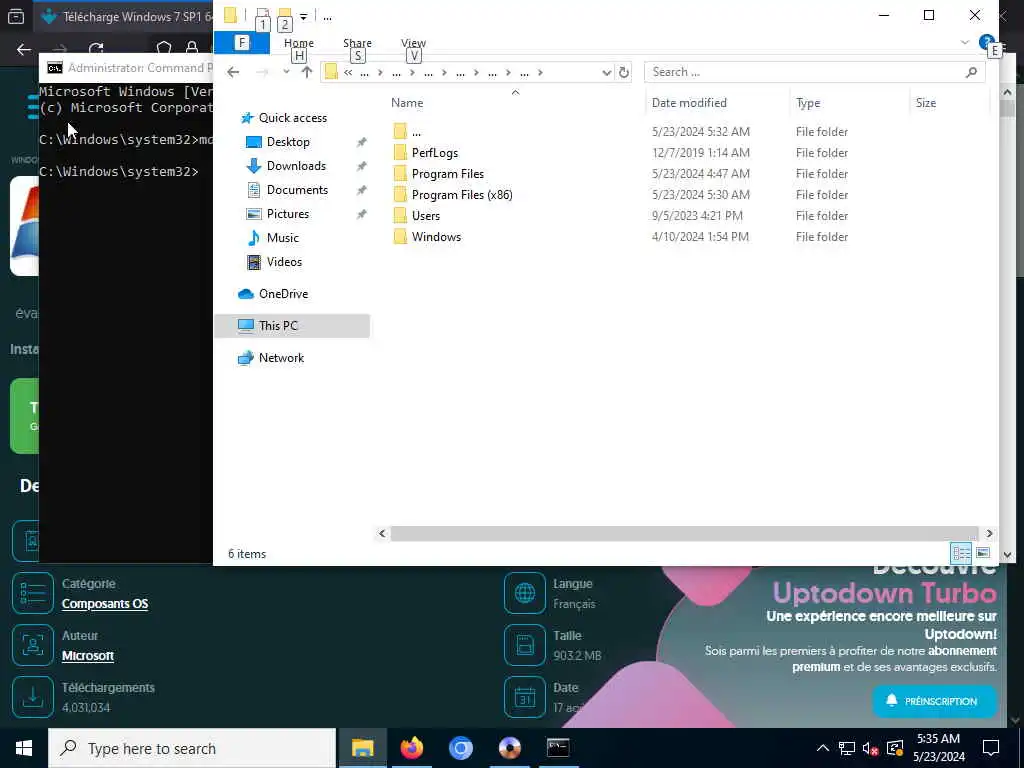Open the Microsoft author link

(x=88, y=656)
